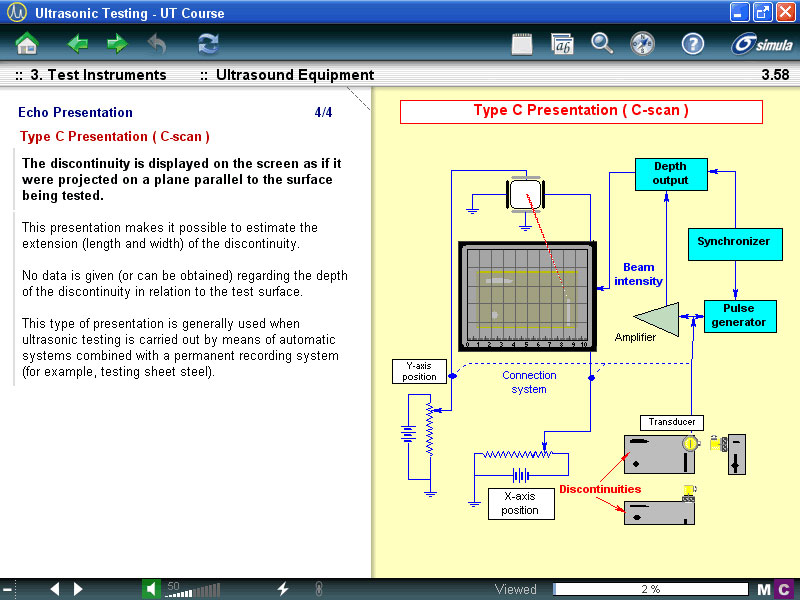Mute audio with green speaker button
The image size is (800, 600).
[x=151, y=589]
